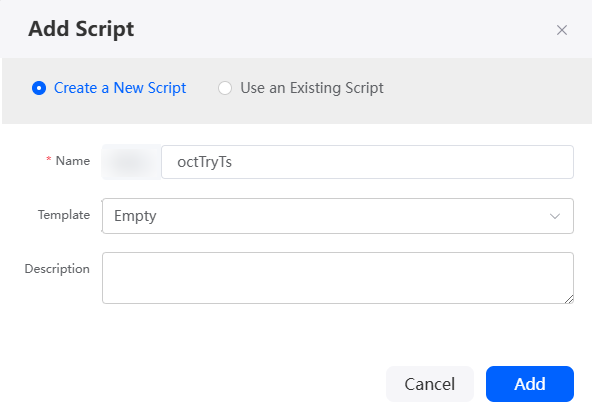Select the Create a New Script radio button
The image size is (592, 412).
coord(39,88)
